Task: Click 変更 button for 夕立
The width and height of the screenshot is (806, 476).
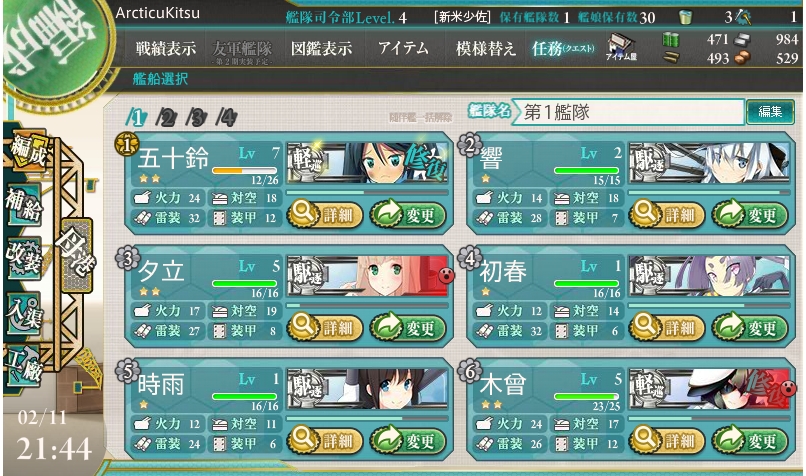Action: tap(408, 327)
